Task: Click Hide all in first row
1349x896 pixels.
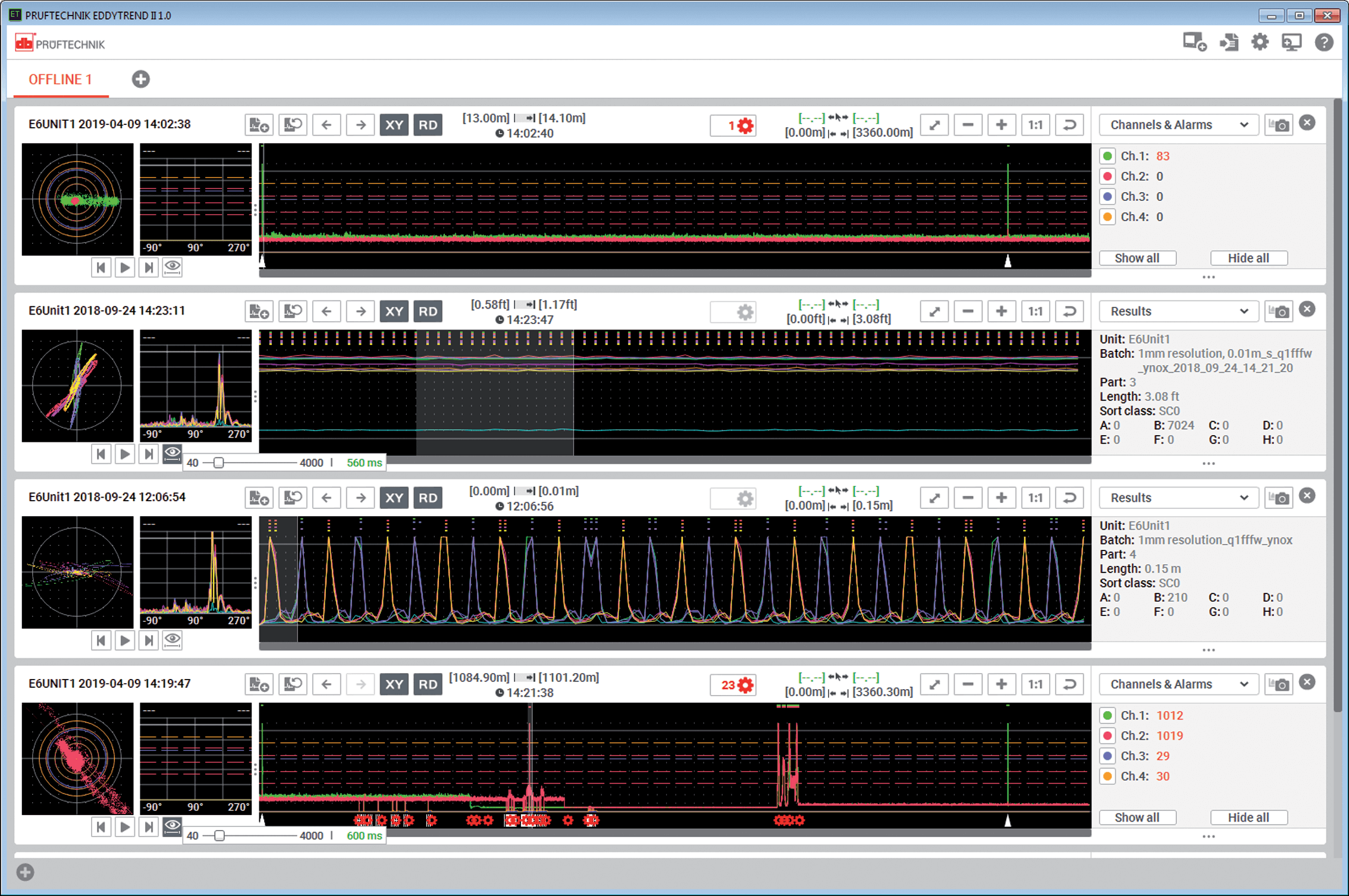Action: [1249, 258]
